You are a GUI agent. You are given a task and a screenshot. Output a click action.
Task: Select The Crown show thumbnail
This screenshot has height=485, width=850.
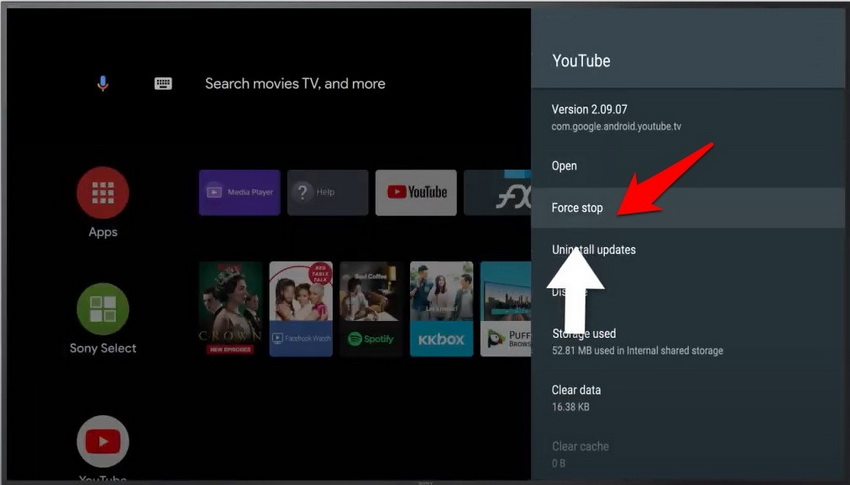(230, 309)
